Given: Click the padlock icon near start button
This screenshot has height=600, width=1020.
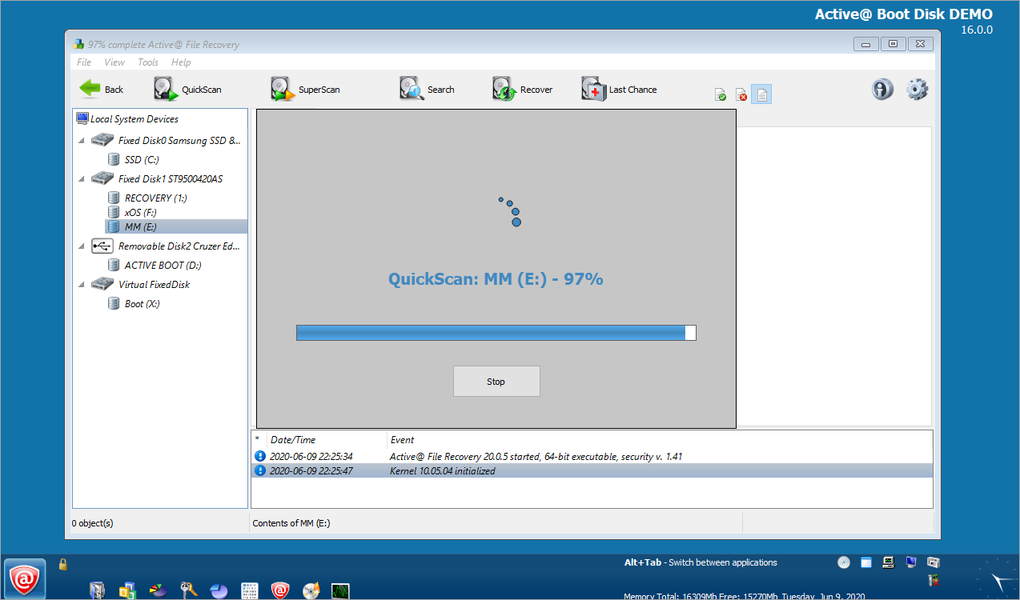Looking at the screenshot, I should (63, 564).
